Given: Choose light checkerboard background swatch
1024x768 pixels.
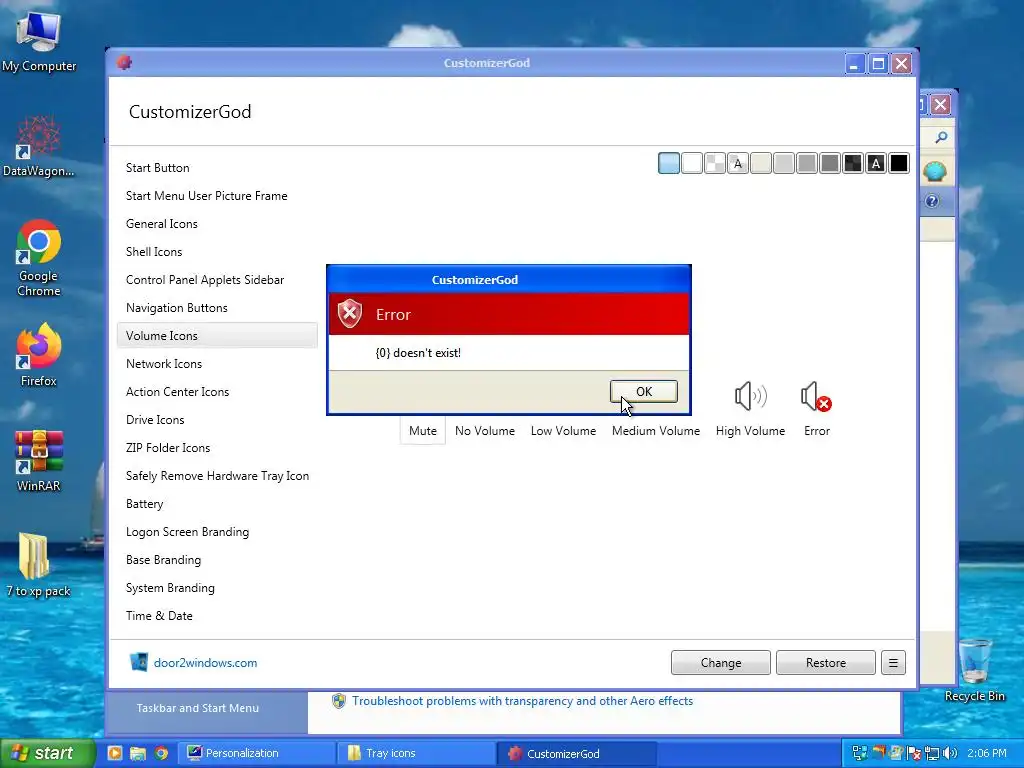Looking at the screenshot, I should coord(715,163).
